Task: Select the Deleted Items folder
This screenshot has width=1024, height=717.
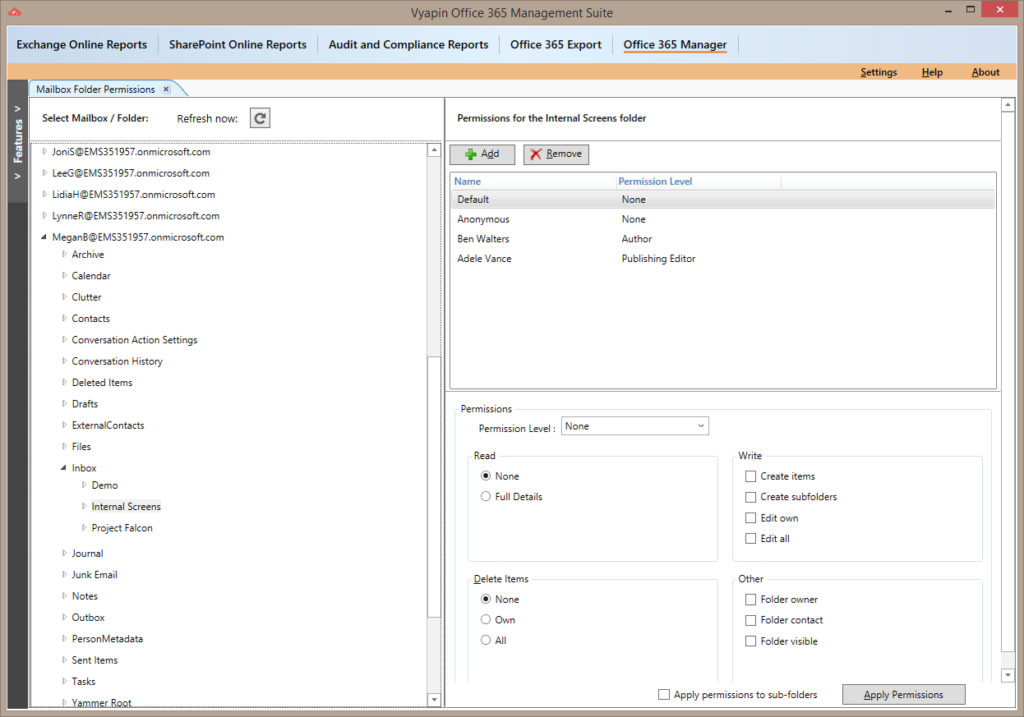Action: pos(102,383)
